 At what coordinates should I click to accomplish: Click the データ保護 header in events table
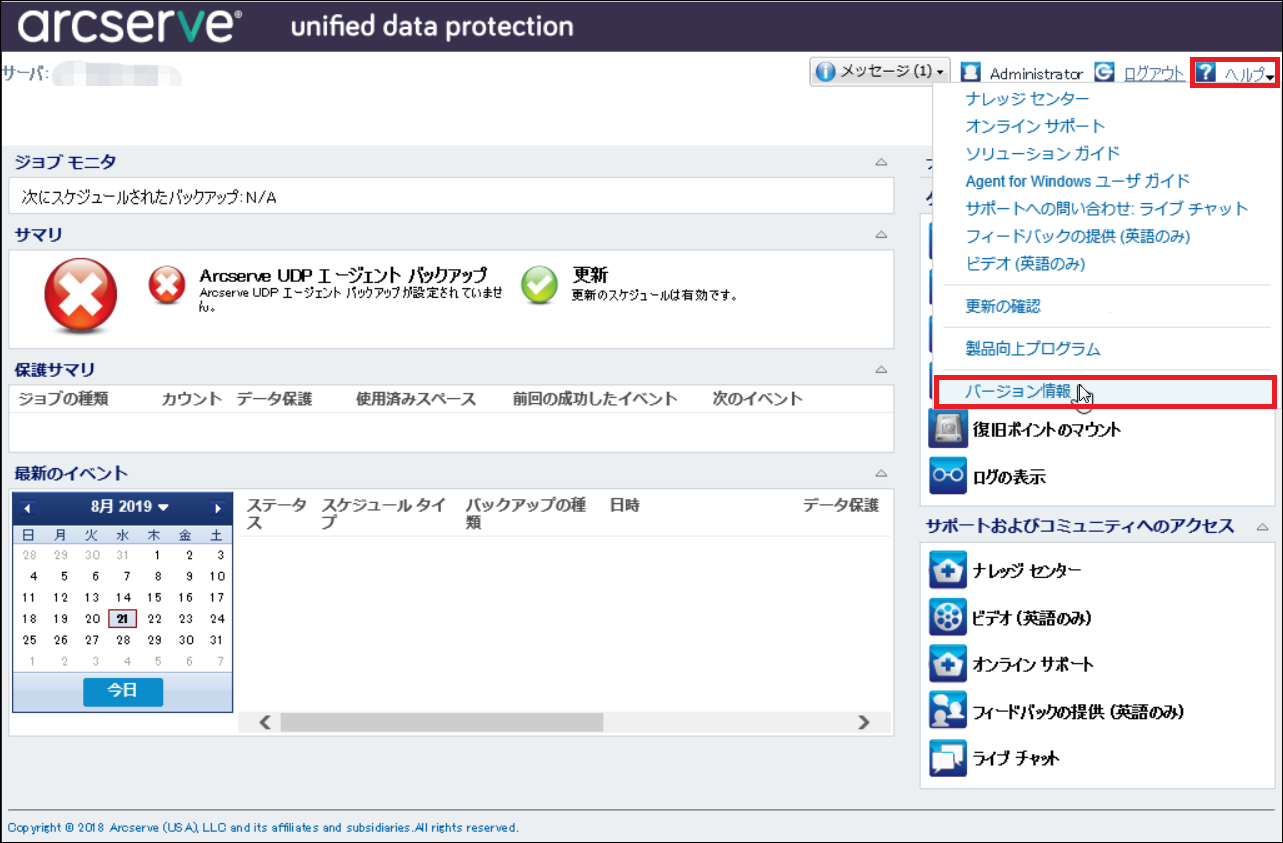(841, 505)
